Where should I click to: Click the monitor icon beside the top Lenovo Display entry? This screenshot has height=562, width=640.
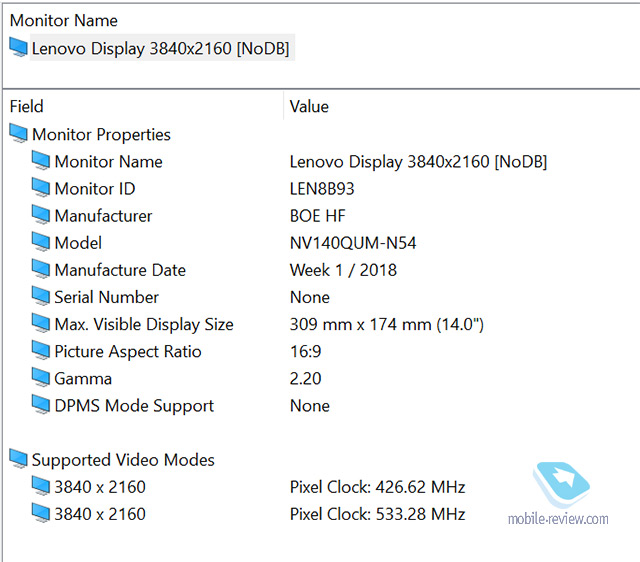pos(18,47)
